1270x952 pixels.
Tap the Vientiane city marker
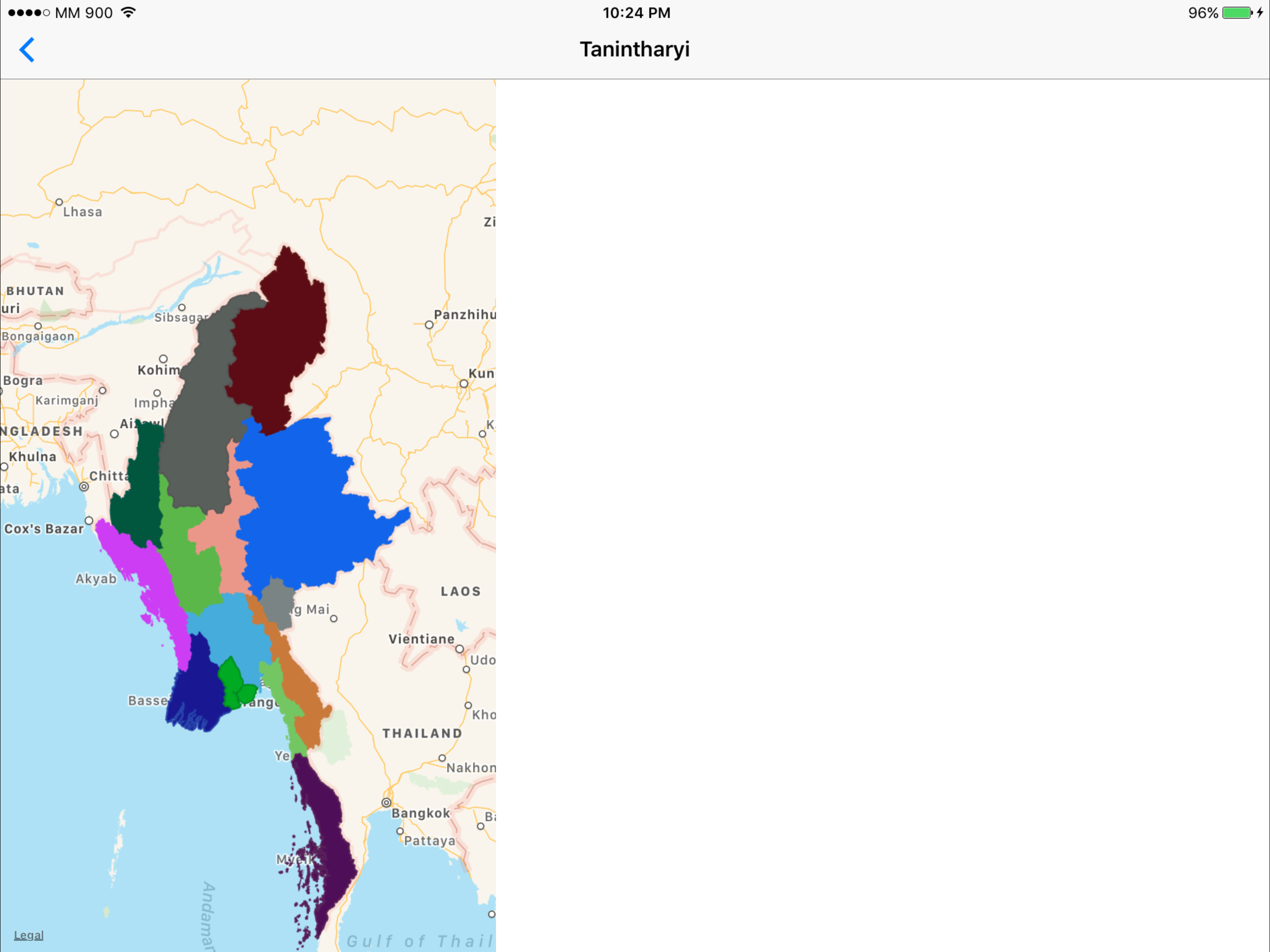pos(461,649)
